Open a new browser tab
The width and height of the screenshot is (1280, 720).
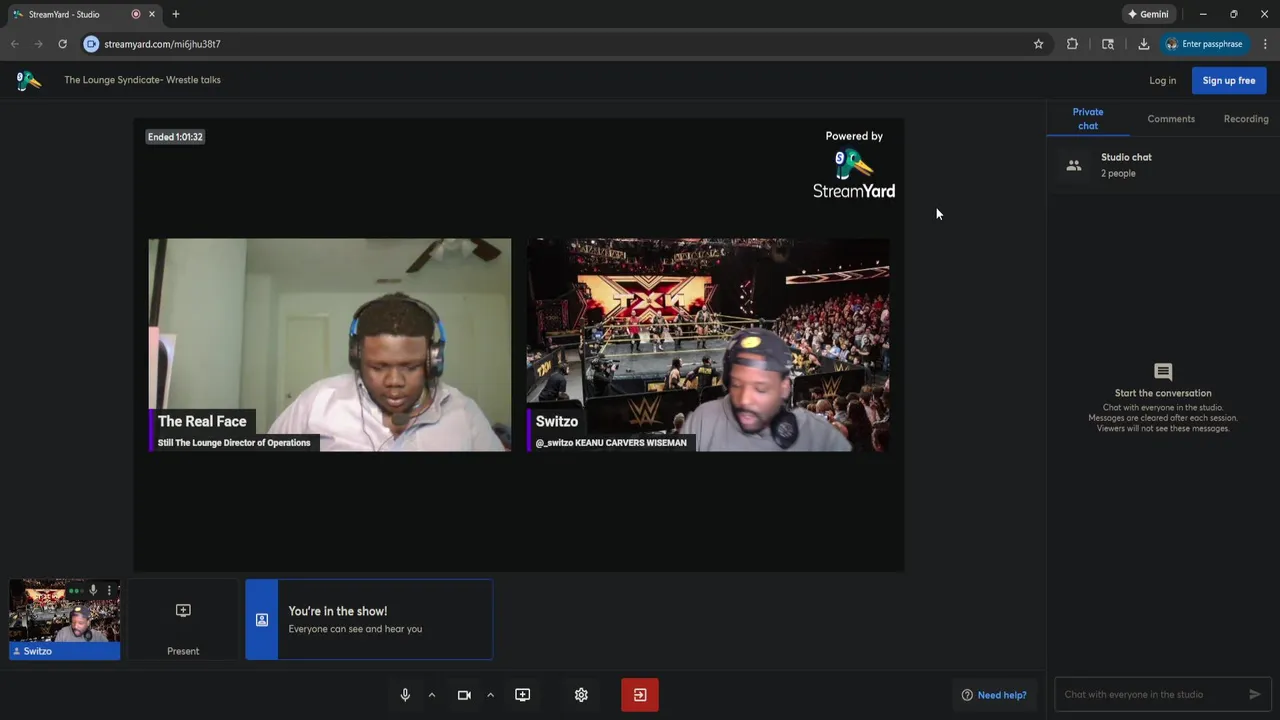pyautogui.click(x=176, y=14)
